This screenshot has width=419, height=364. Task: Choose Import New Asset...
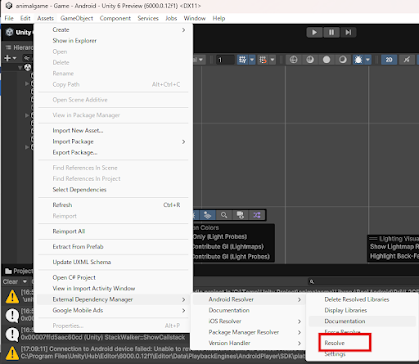point(113,131)
